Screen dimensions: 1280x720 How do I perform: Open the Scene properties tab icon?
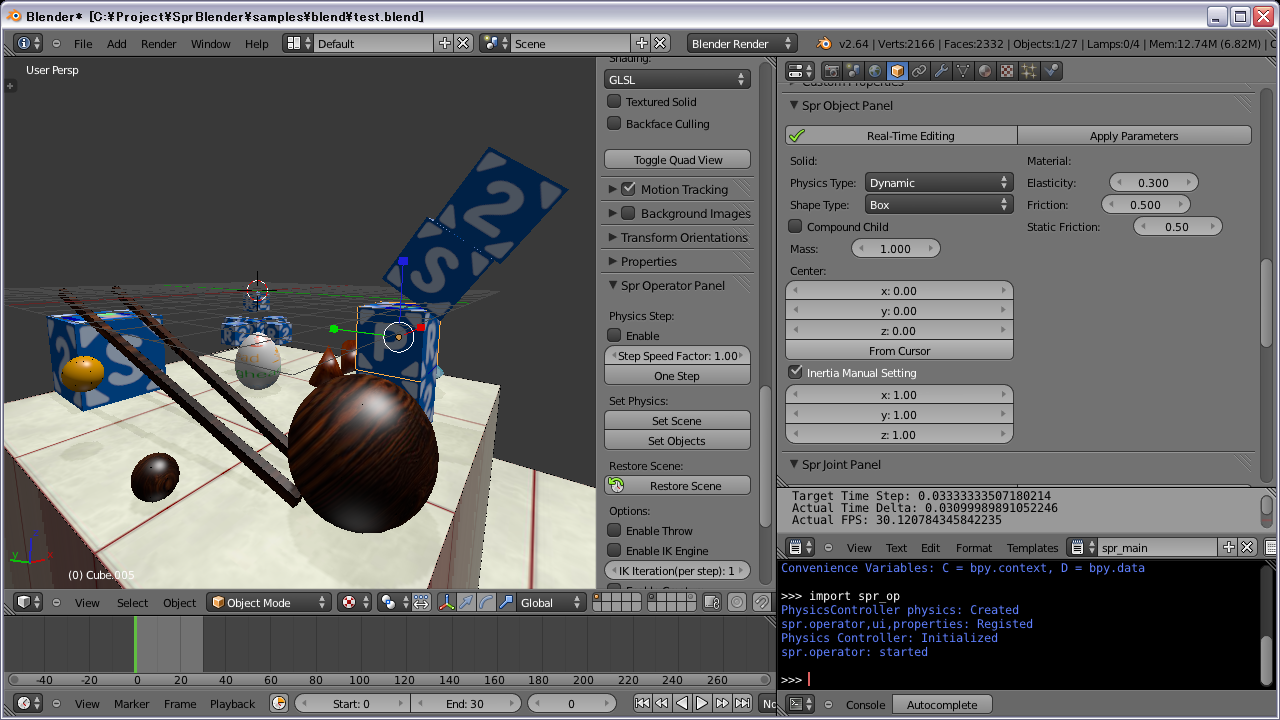[x=853, y=71]
